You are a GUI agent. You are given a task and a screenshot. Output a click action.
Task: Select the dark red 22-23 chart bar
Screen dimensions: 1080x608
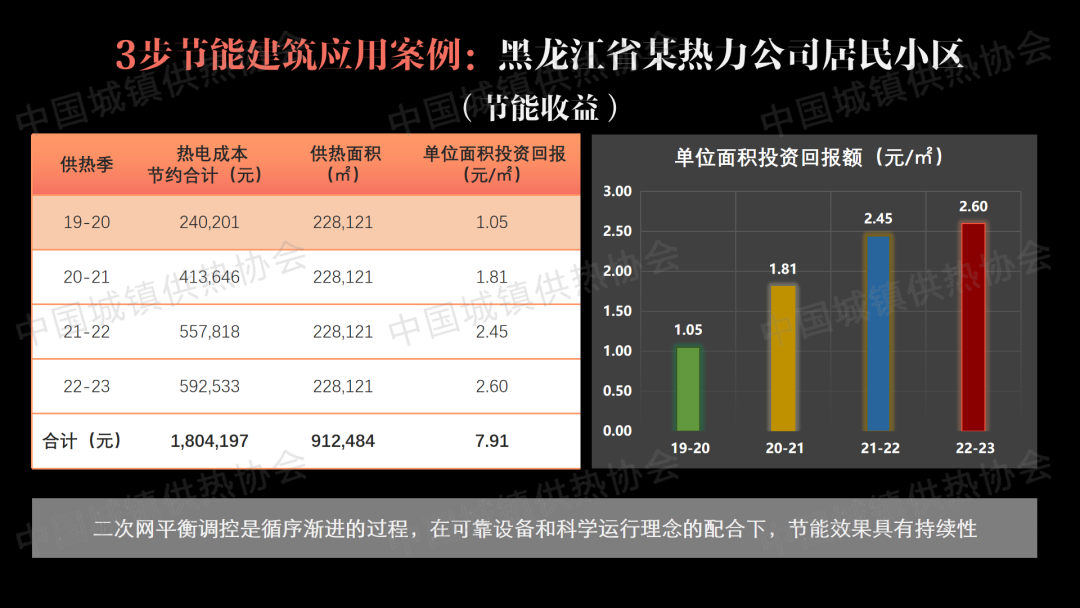973,327
